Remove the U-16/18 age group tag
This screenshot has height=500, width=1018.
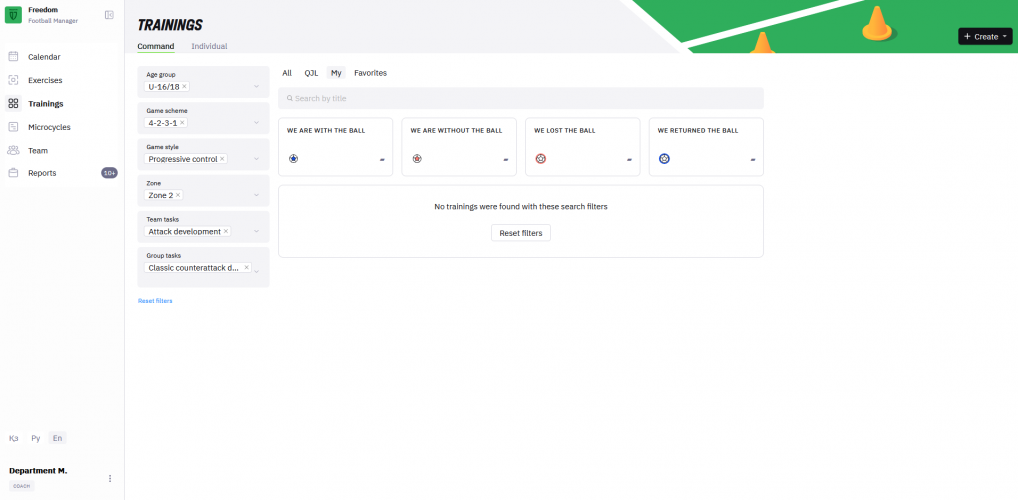[184, 86]
